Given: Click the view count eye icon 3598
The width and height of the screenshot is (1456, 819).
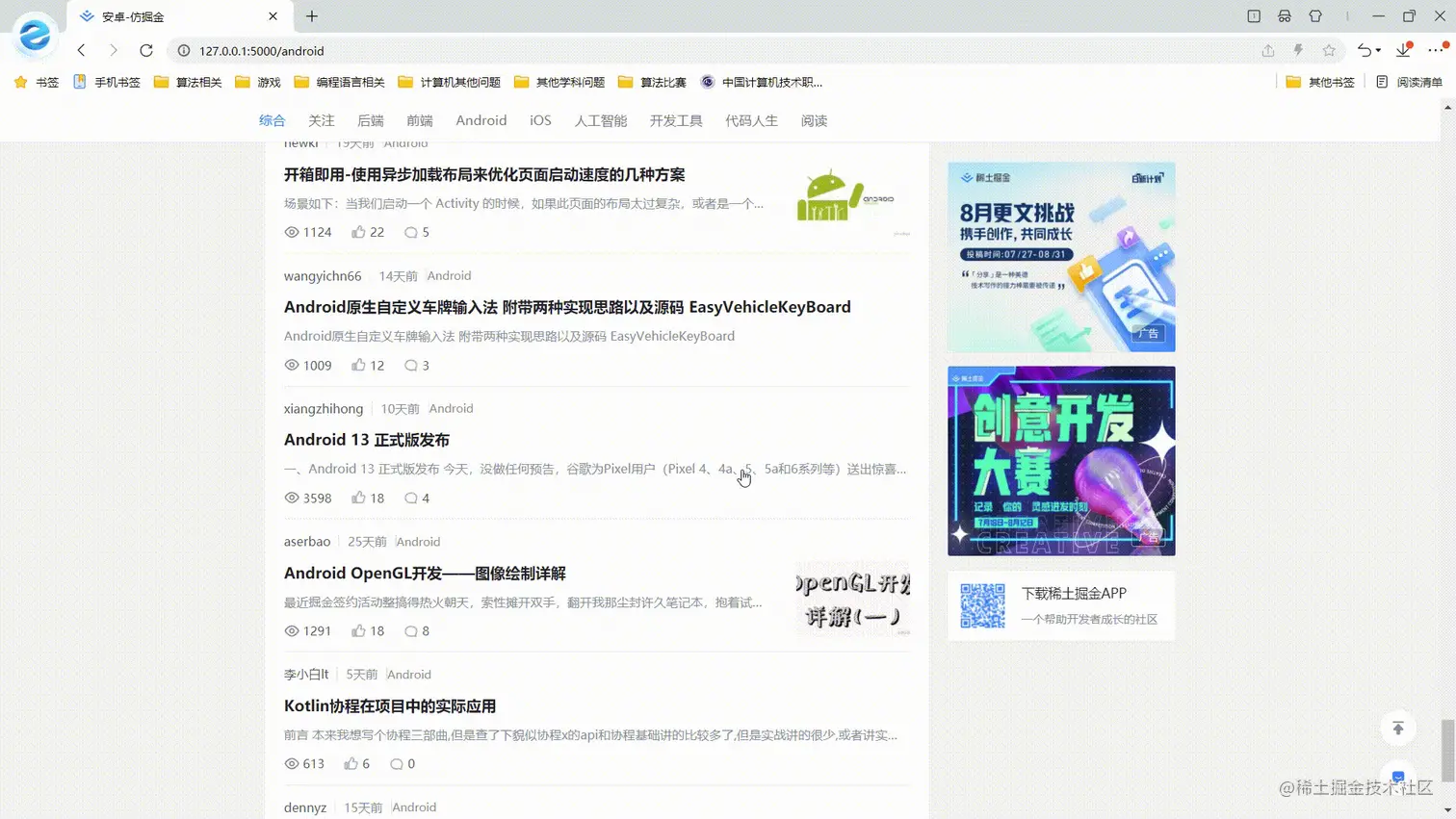Looking at the screenshot, I should click(x=292, y=498).
